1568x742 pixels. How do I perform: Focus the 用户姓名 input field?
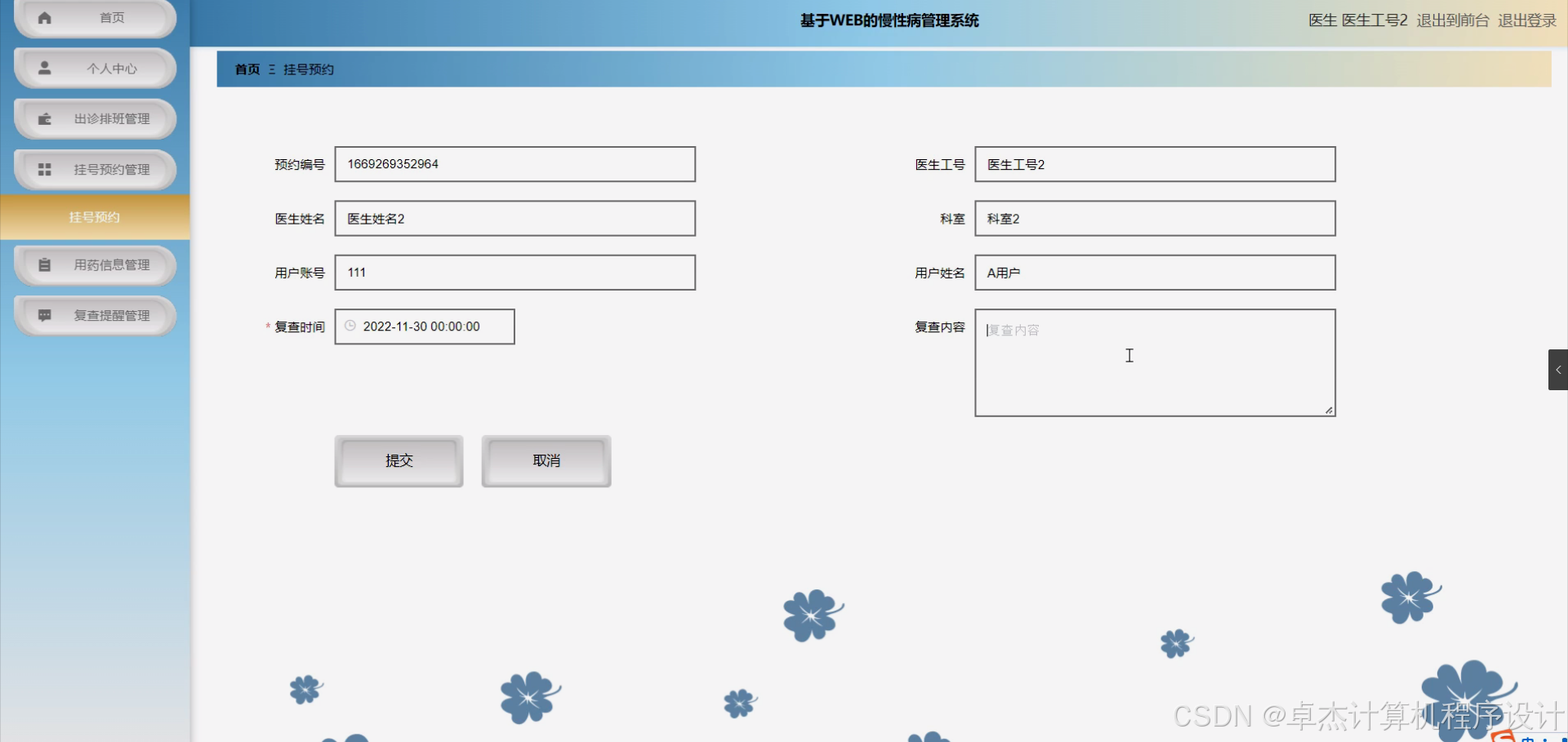pos(1155,273)
